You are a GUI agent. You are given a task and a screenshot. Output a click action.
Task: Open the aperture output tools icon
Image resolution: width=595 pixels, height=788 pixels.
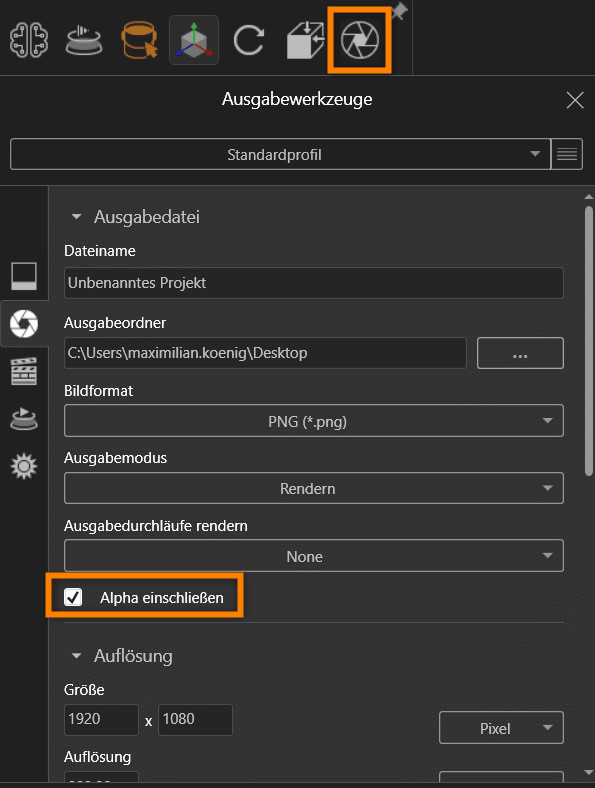(x=359, y=40)
